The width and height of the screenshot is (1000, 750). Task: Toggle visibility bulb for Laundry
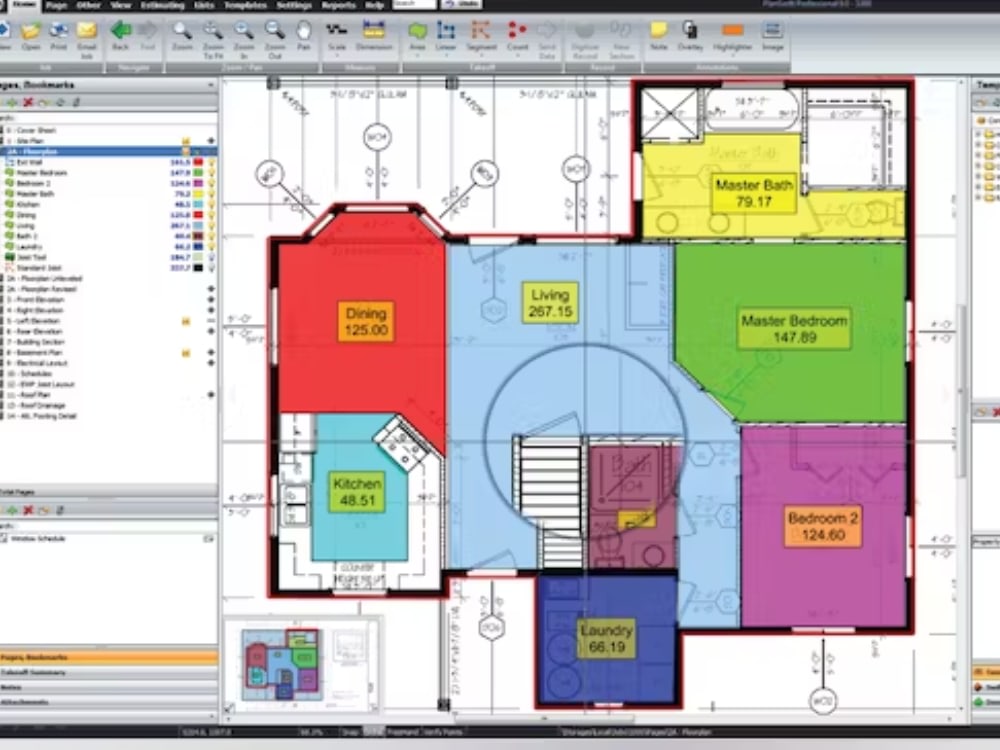point(211,247)
